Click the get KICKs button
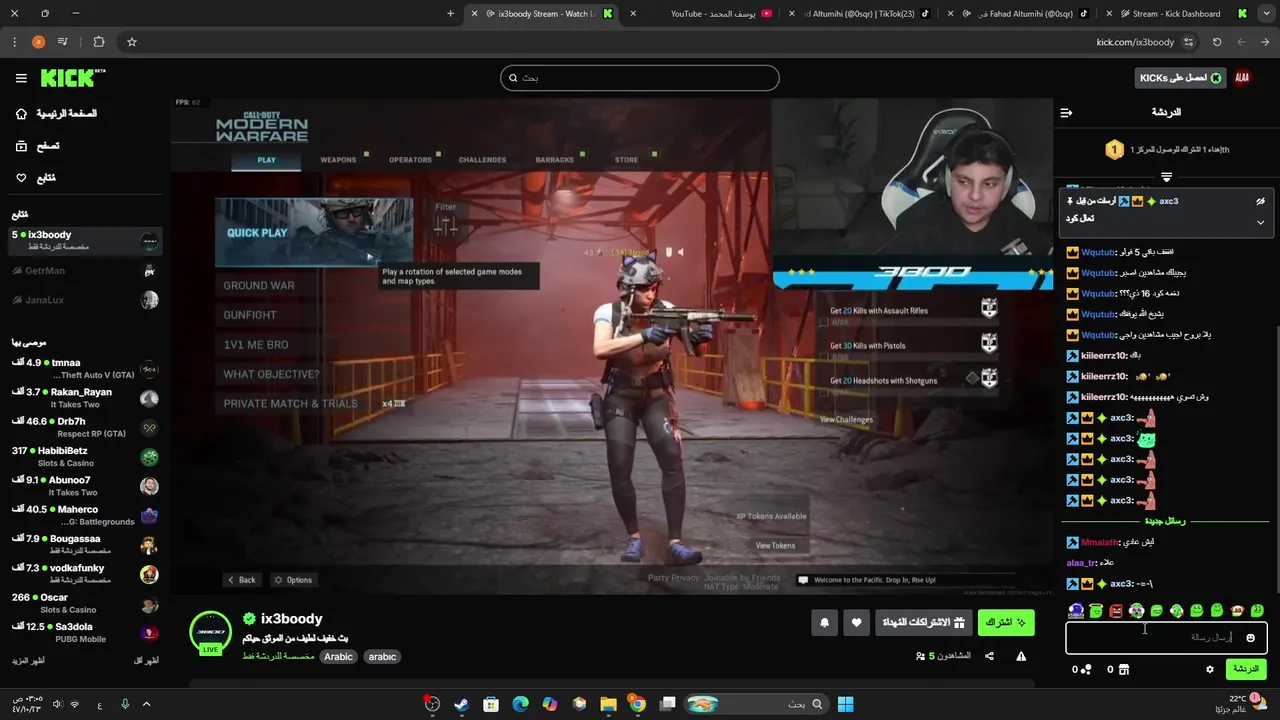The image size is (1280, 720). 1181,78
